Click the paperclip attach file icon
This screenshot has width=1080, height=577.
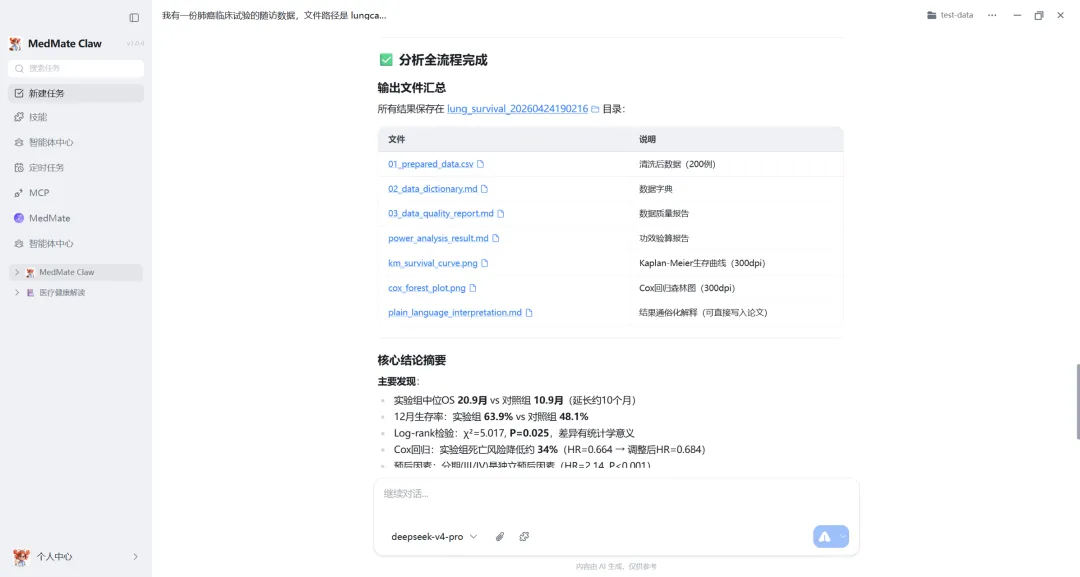[500, 536]
